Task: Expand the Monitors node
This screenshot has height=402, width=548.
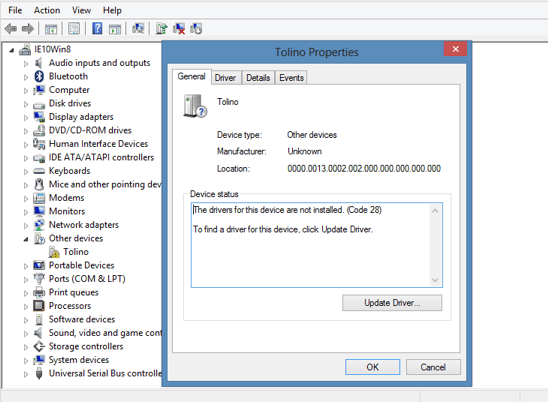Action: (x=26, y=212)
